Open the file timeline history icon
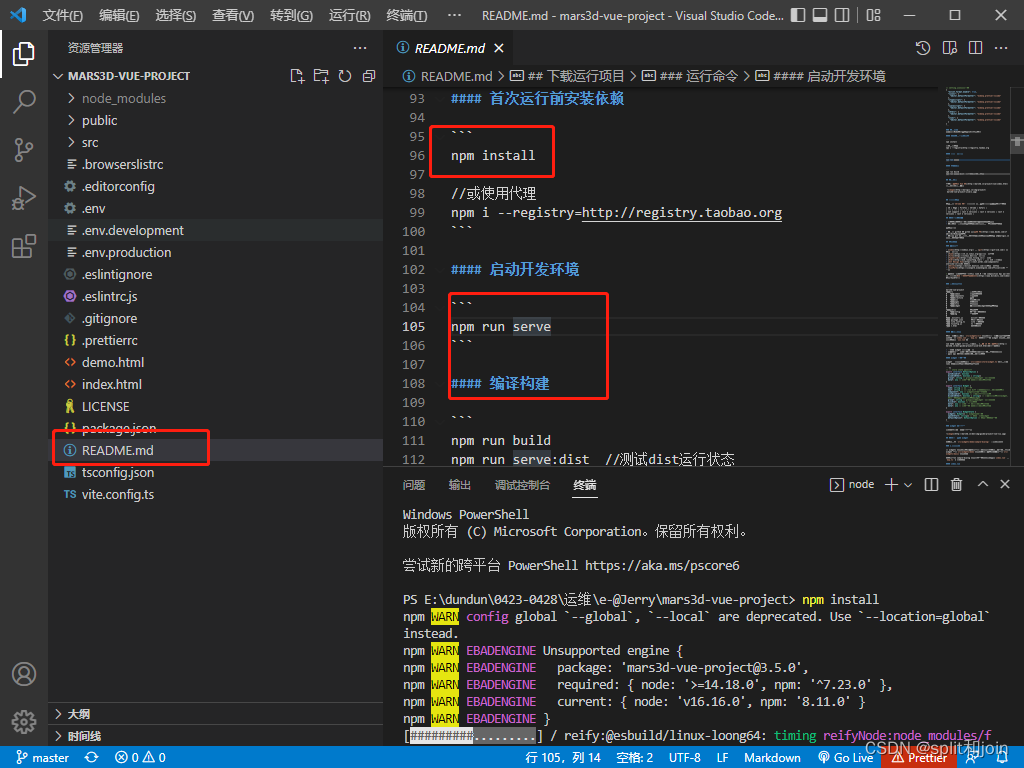The width and height of the screenshot is (1024, 768). coord(923,48)
